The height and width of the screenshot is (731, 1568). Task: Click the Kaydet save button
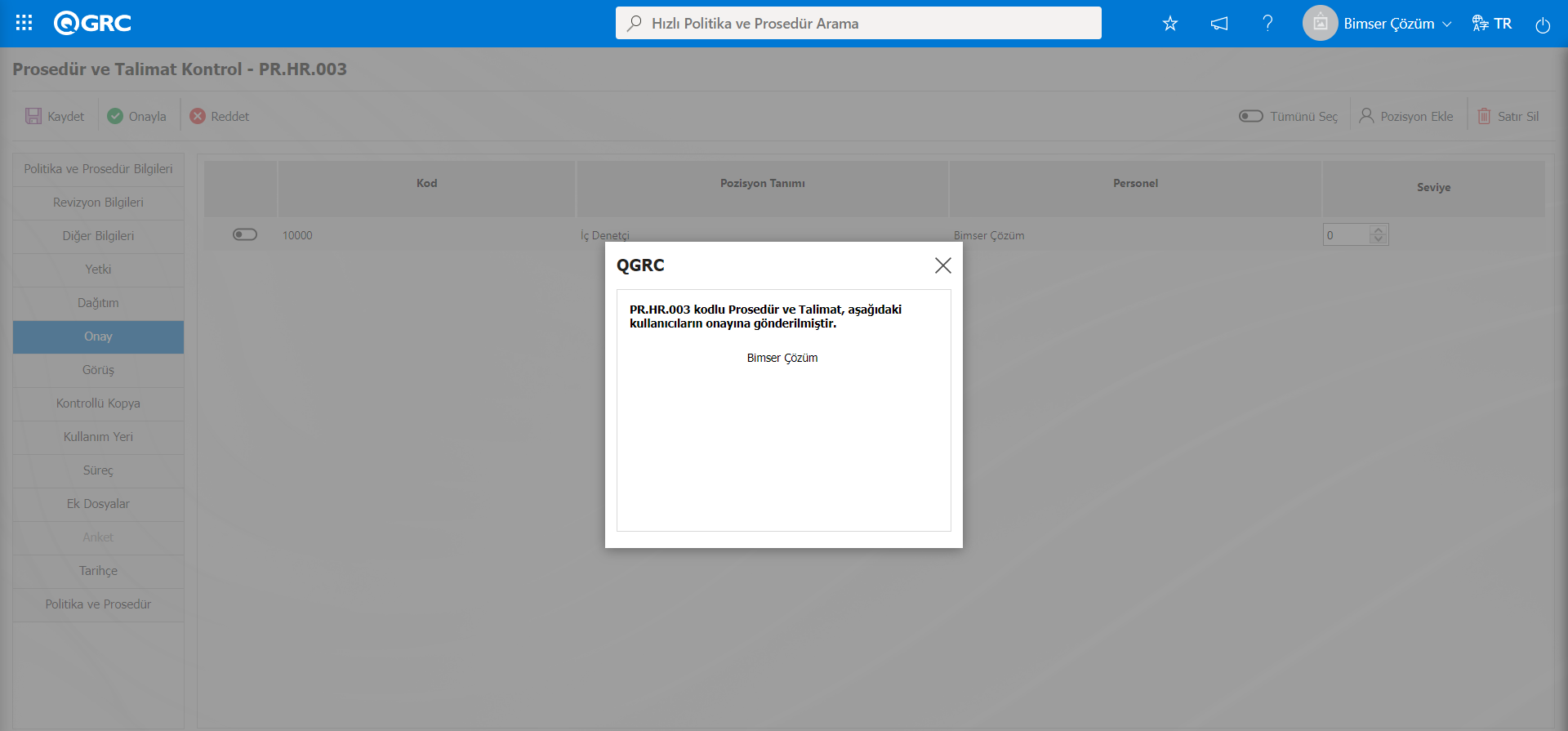pos(55,116)
